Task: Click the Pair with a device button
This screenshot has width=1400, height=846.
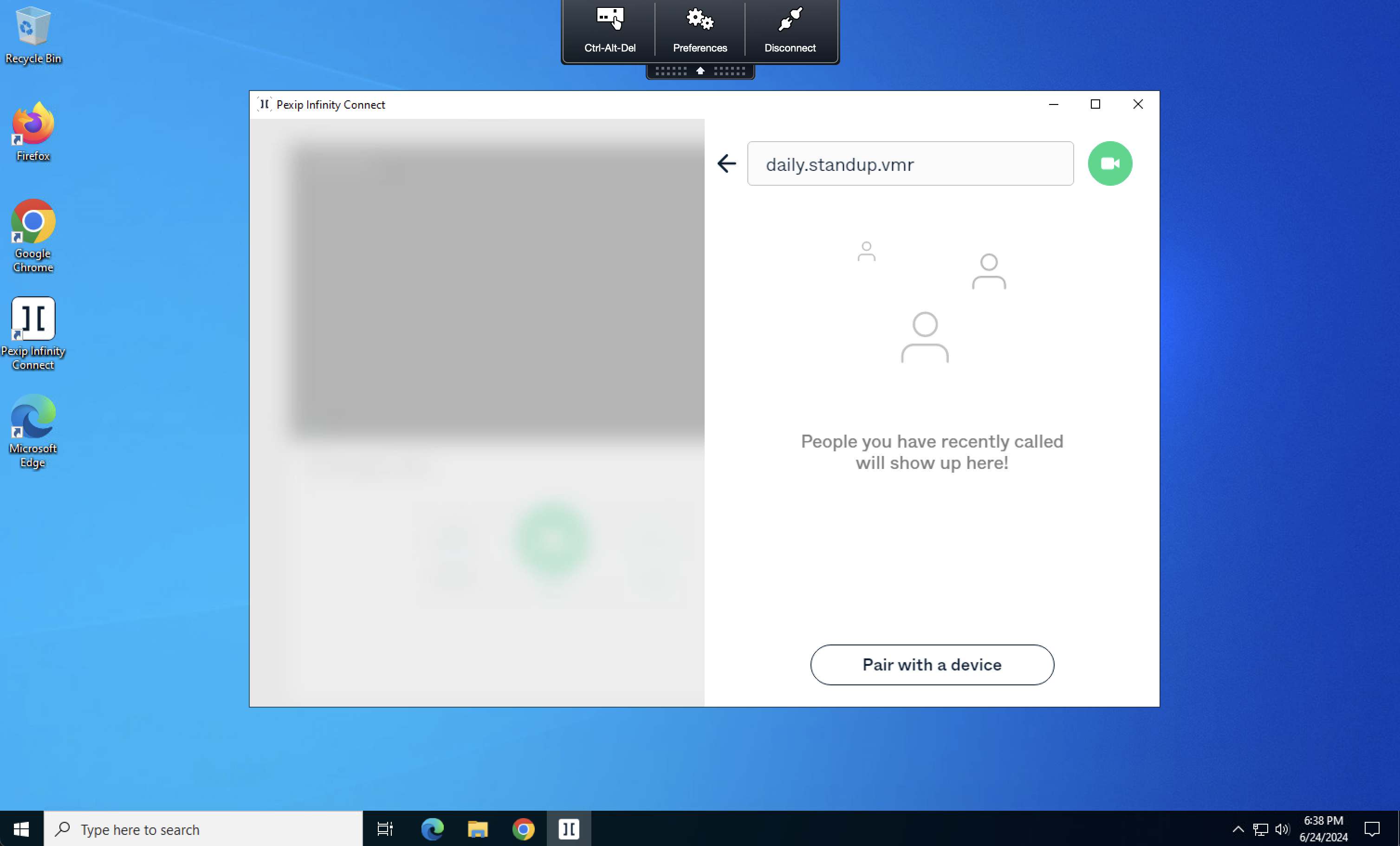Action: [931, 665]
